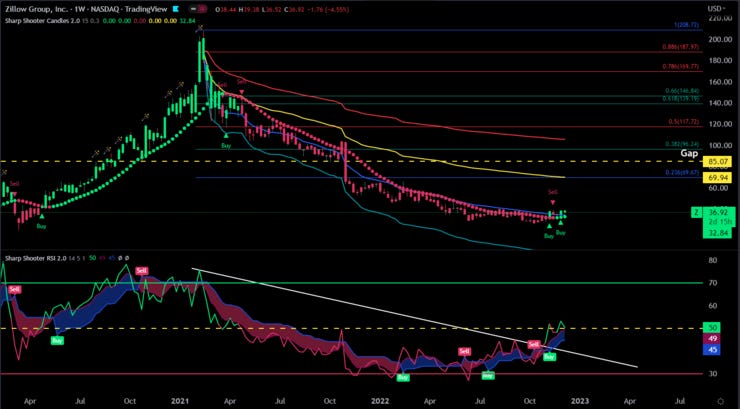This screenshot has width=740, height=409.
Task: Open chart settings gear at the bottom-right corner
Action: [x=720, y=401]
